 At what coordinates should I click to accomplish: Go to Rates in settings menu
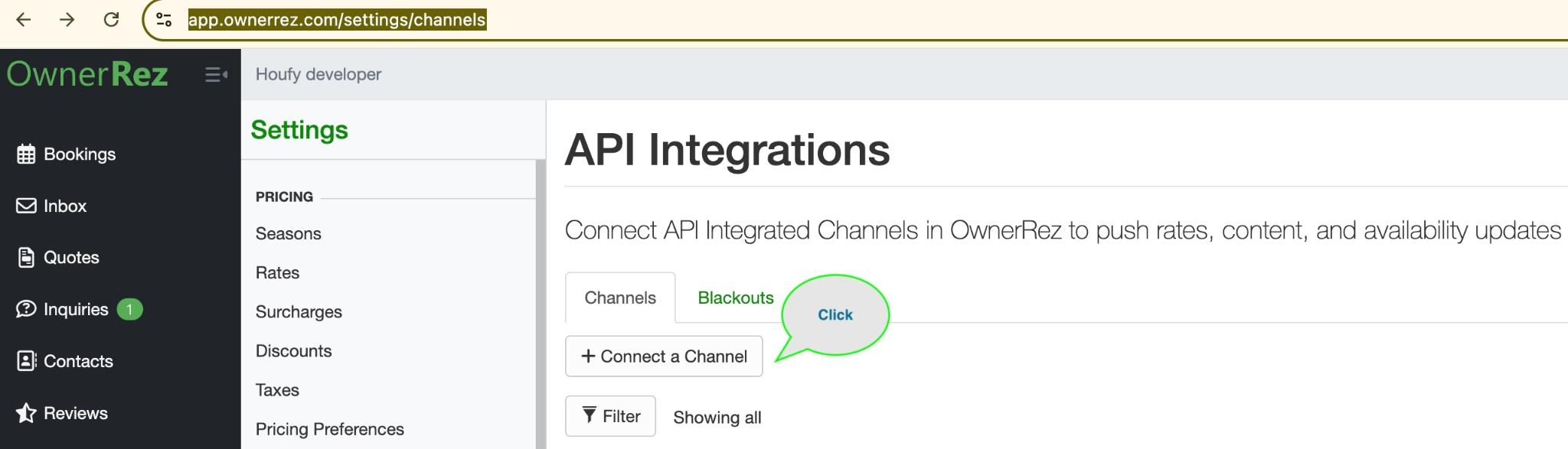click(277, 273)
